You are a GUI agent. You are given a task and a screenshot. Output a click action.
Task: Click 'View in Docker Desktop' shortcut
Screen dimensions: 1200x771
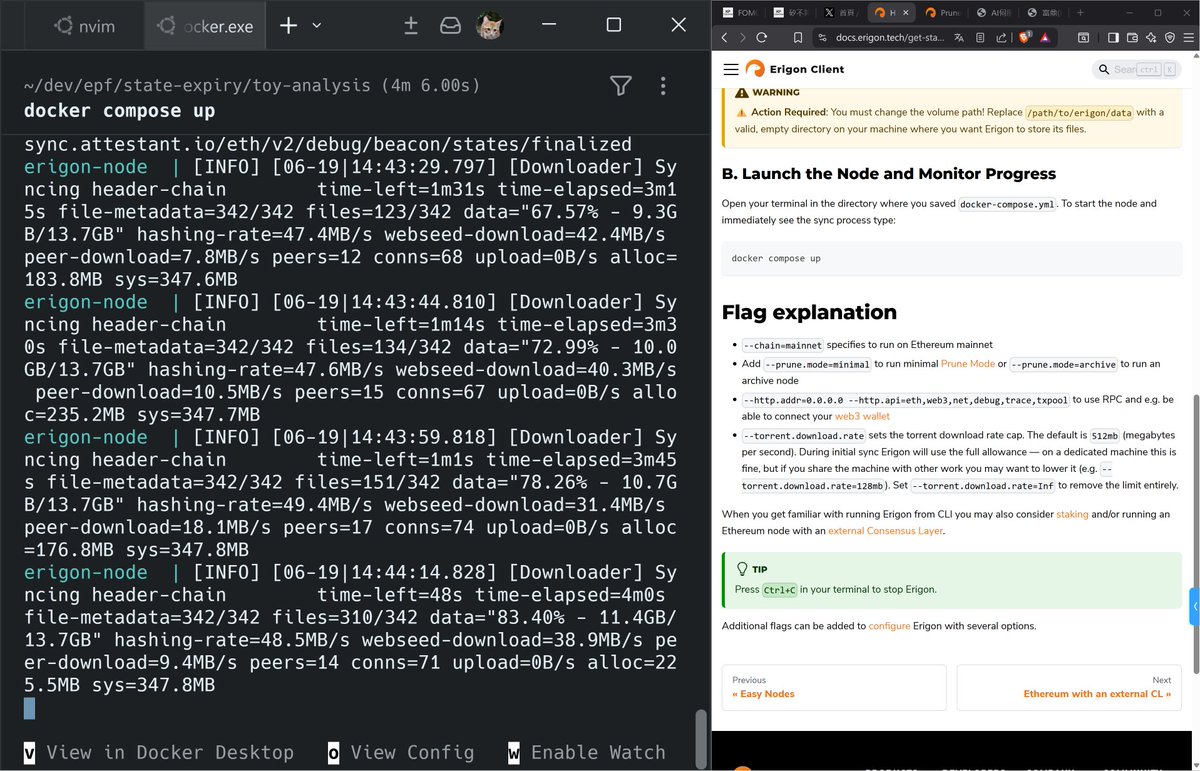(159, 752)
